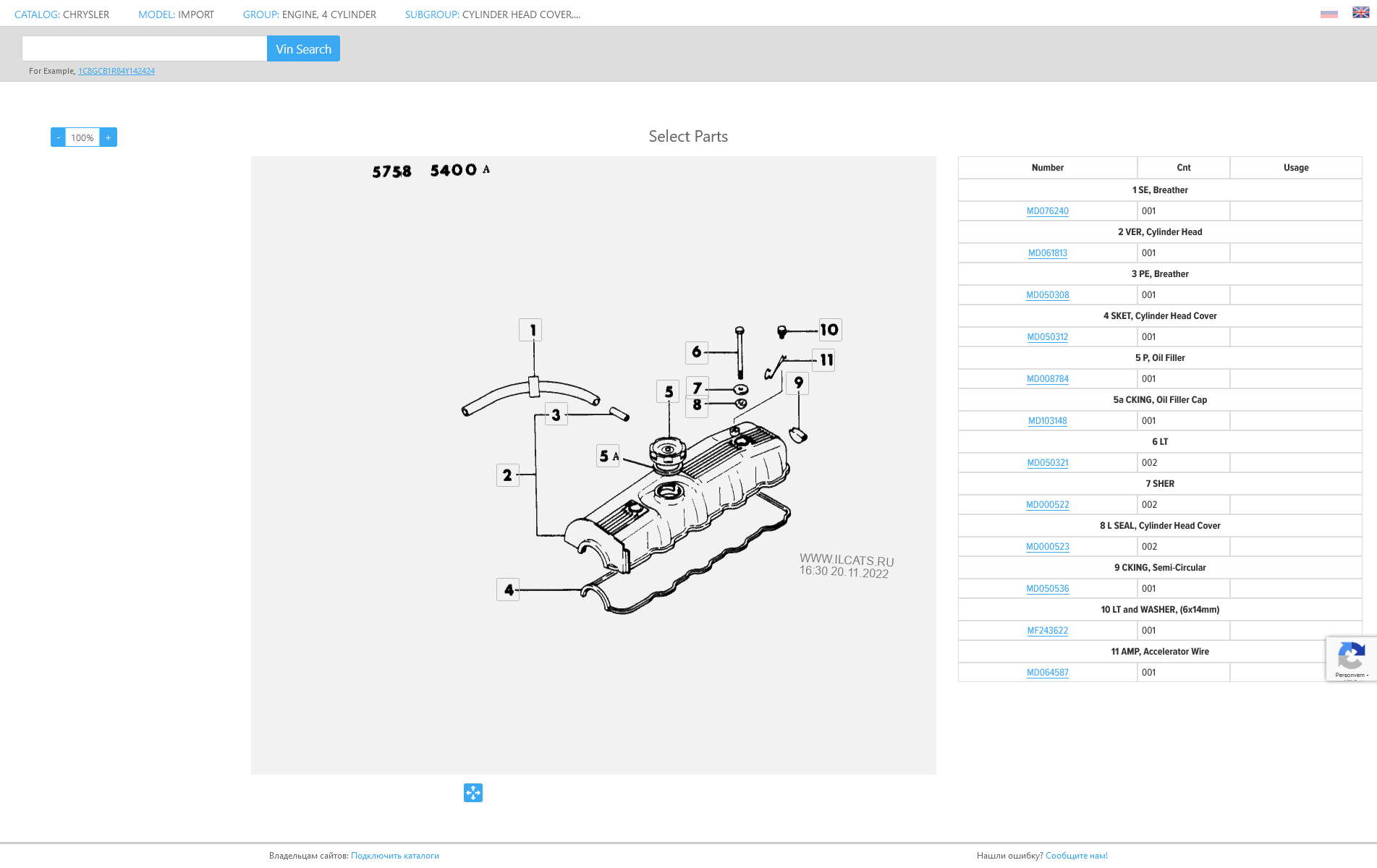Switch language to English flag

(1360, 12)
